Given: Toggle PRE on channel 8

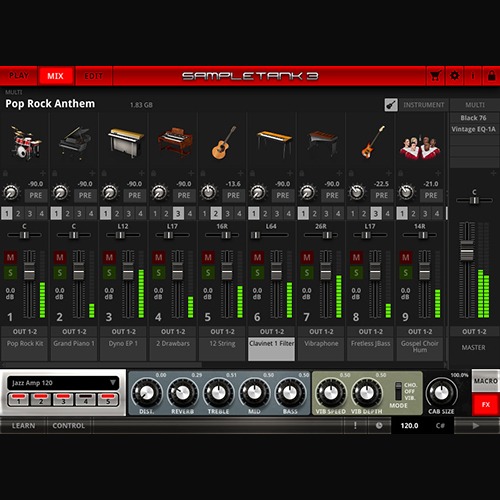Looking at the screenshot, I should click(382, 195).
